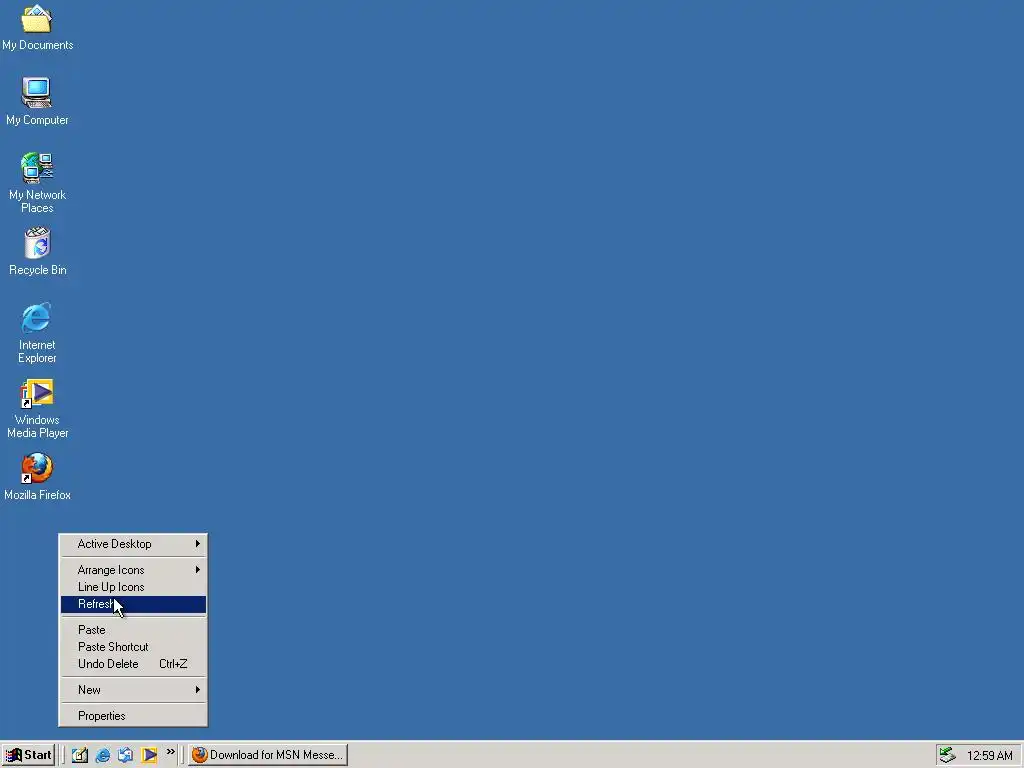The width and height of the screenshot is (1024, 768).
Task: Launch Outlook Express from Quick Launch
Action: point(125,755)
